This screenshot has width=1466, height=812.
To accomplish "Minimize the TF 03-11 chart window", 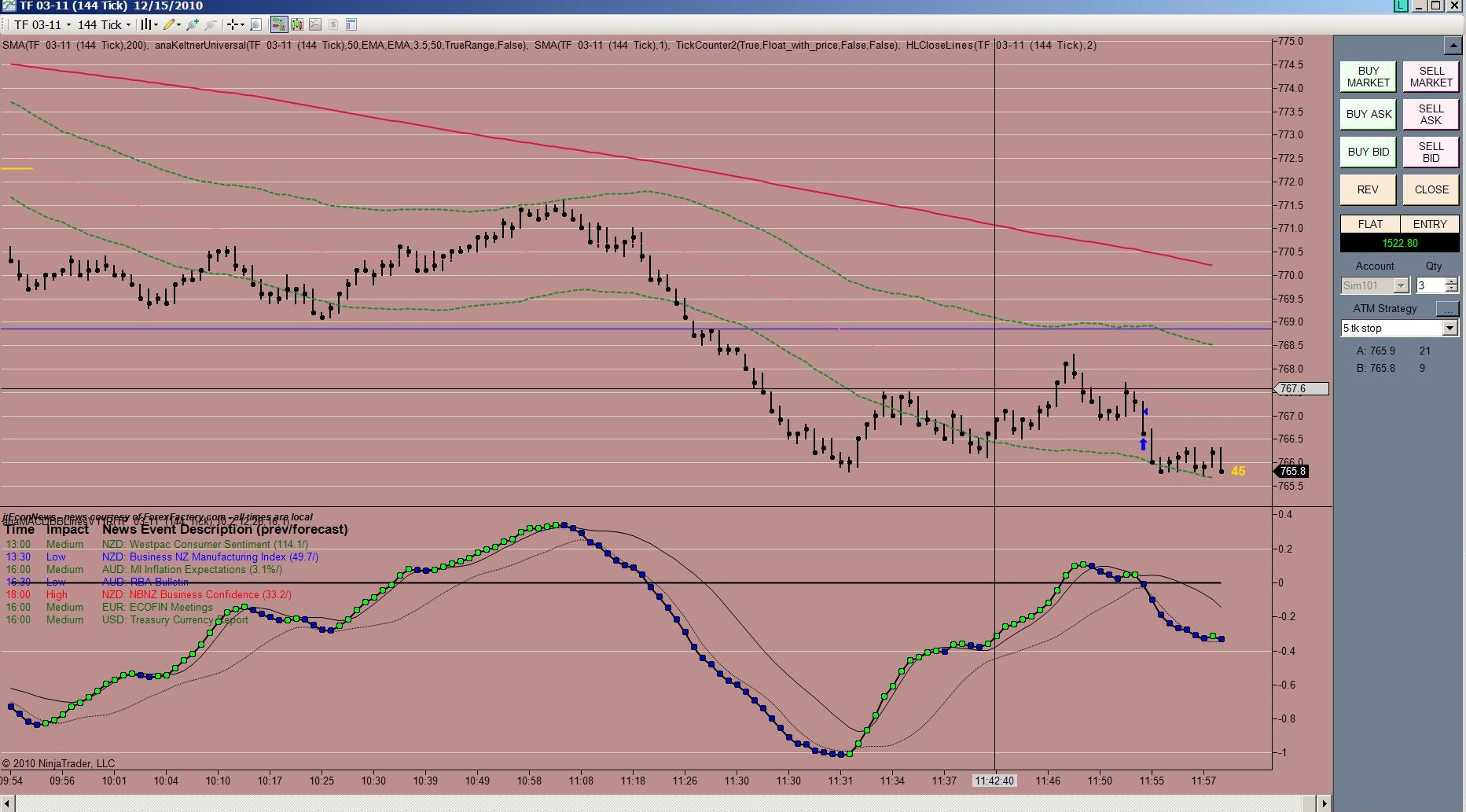I will 1420,6.
